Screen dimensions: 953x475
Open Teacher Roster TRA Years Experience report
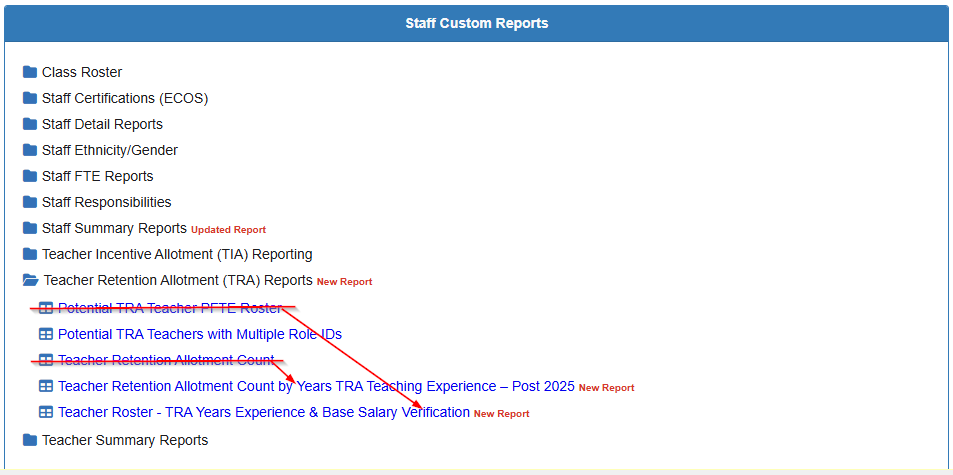tap(264, 412)
